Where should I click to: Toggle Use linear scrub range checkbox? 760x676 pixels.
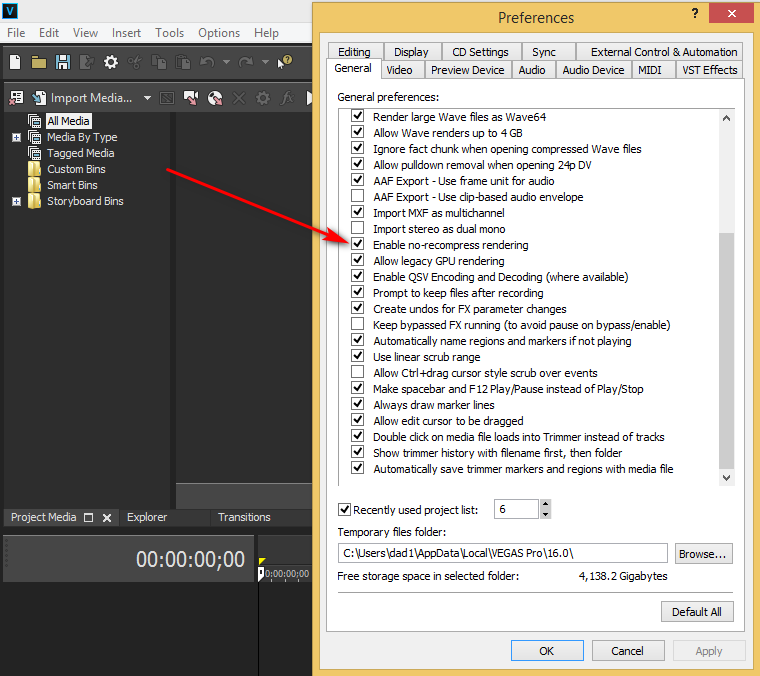357,355
